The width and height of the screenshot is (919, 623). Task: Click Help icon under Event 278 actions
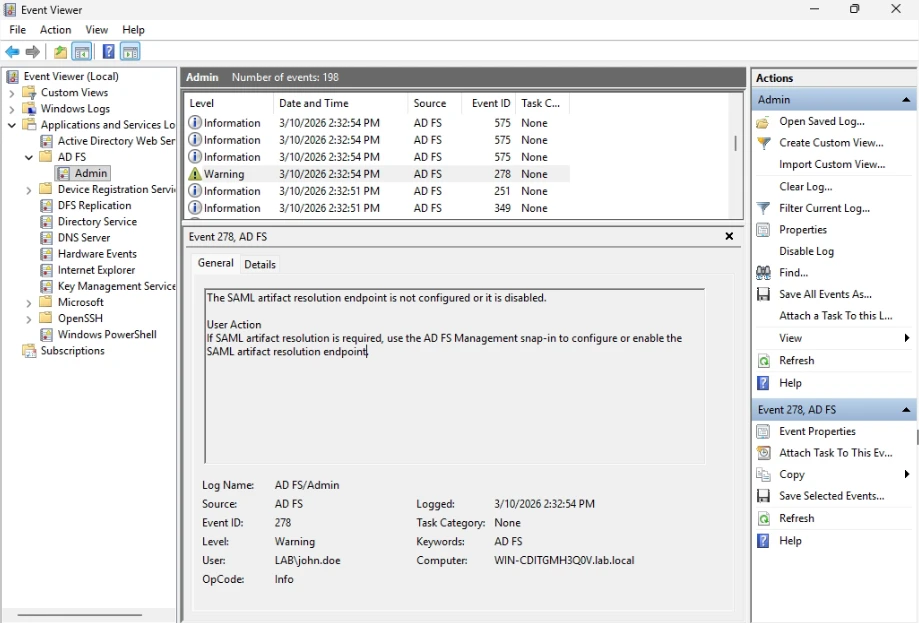763,540
